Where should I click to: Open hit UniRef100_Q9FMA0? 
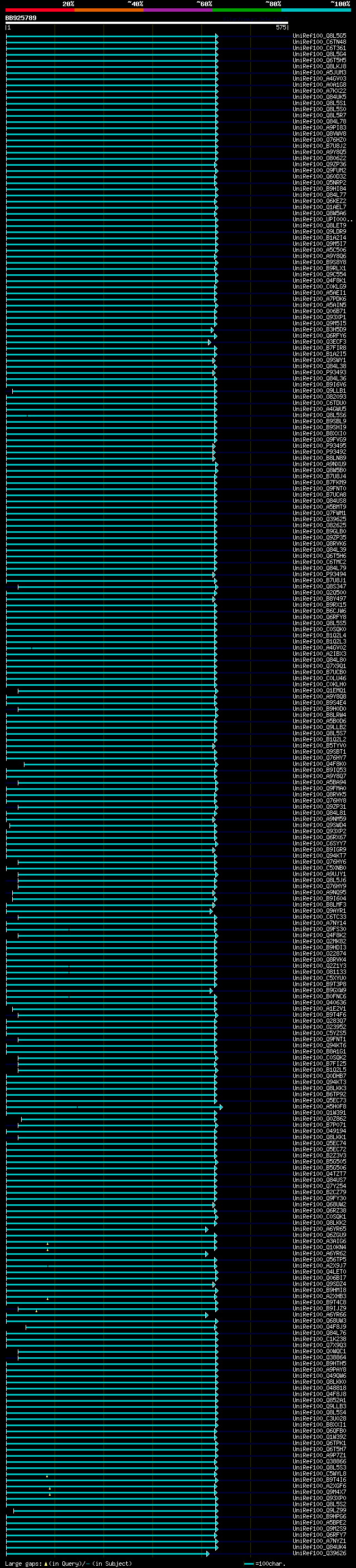pyautogui.click(x=319, y=788)
